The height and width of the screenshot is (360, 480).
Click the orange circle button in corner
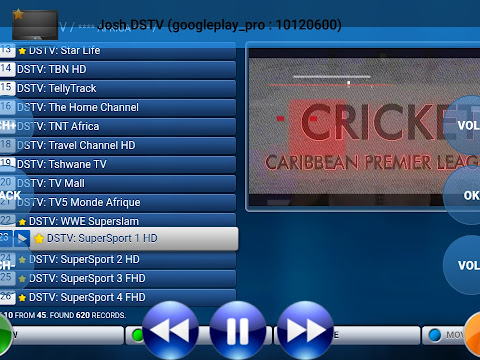coord(473,335)
